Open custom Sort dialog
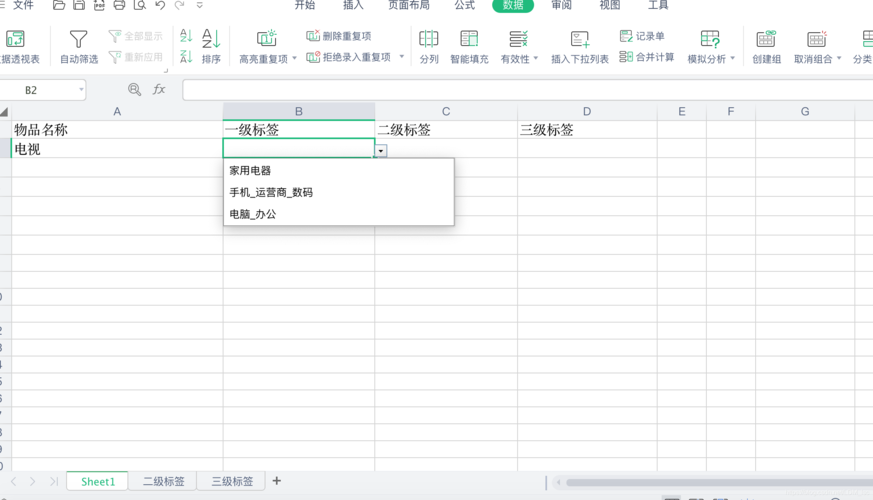 pos(211,46)
